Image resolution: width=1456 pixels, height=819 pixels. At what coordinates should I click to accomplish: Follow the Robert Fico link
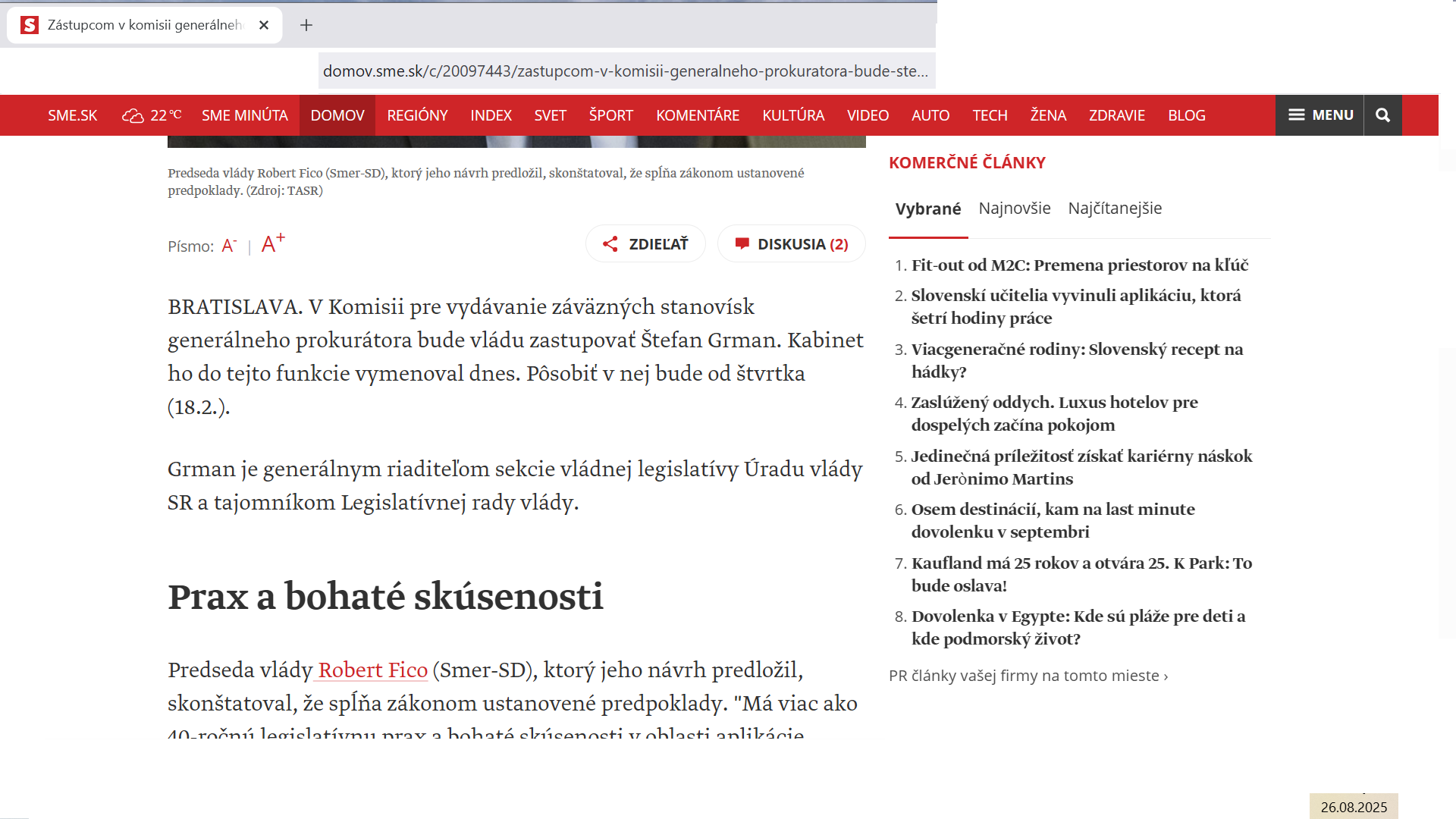coord(373,670)
